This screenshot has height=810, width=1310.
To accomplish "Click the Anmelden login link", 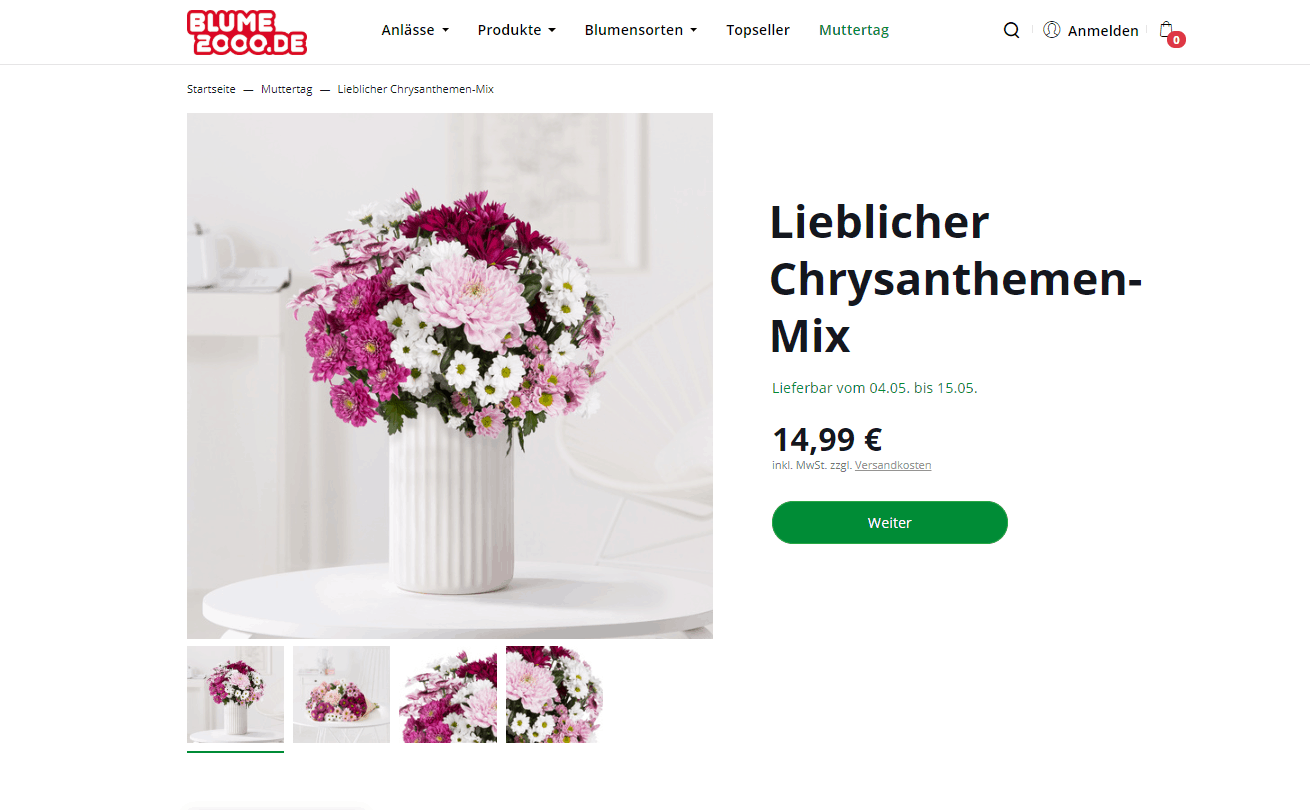I will [1103, 31].
